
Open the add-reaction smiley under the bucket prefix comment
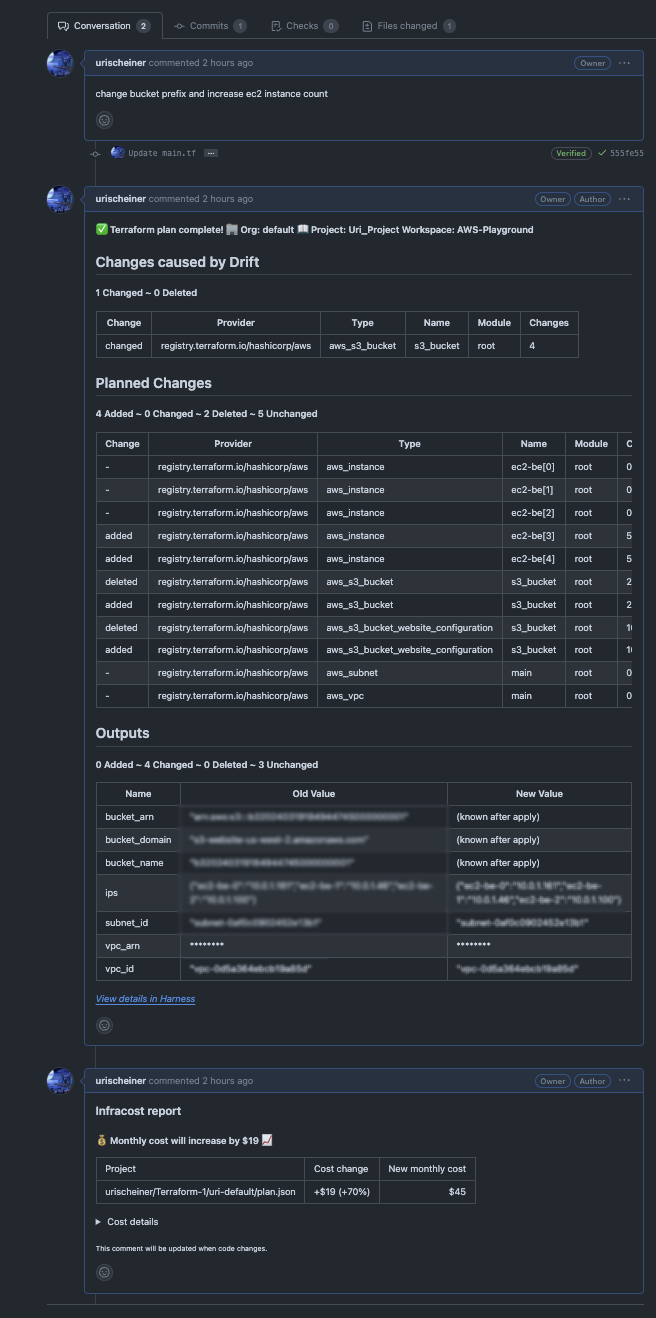point(104,119)
